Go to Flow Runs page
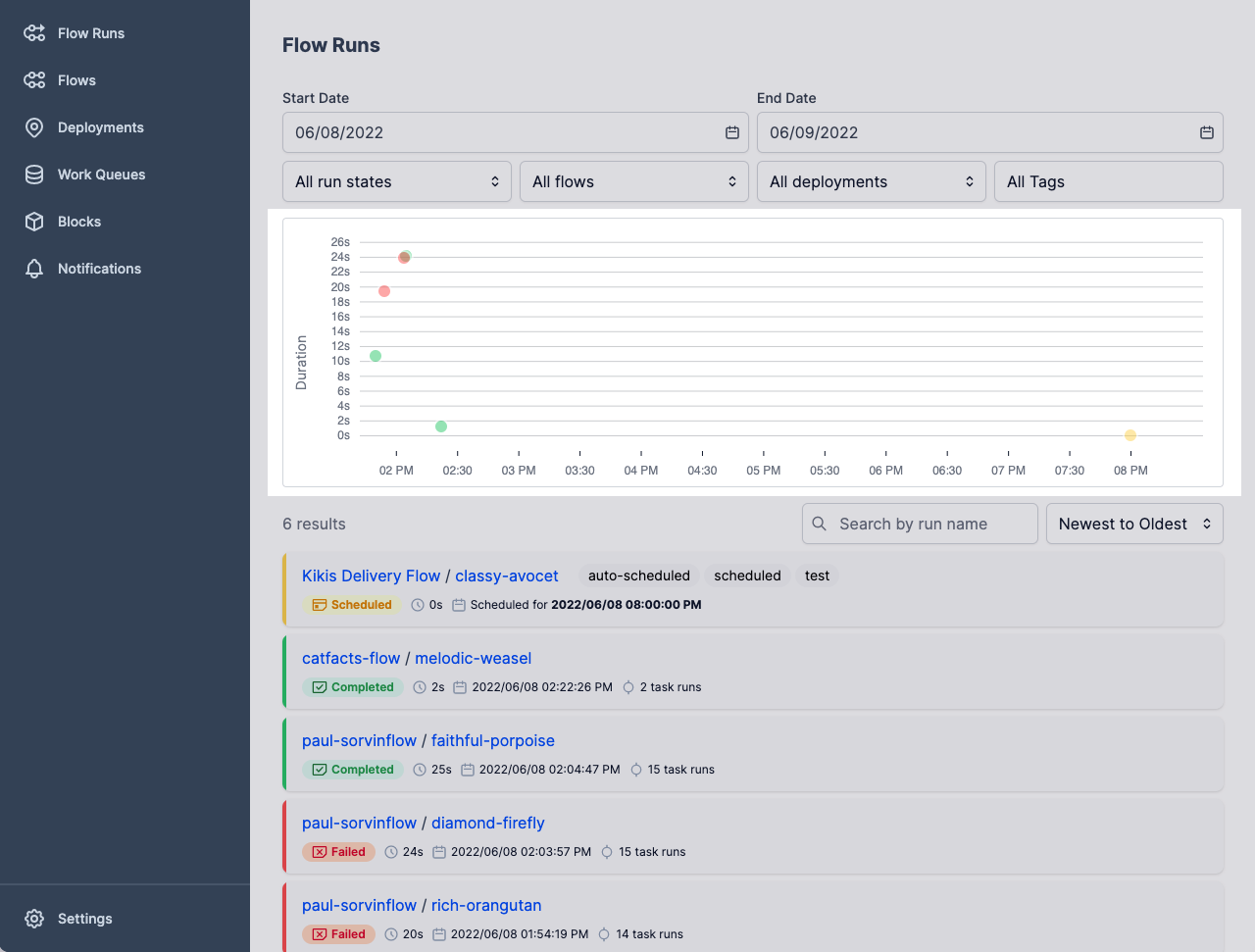 tap(91, 33)
